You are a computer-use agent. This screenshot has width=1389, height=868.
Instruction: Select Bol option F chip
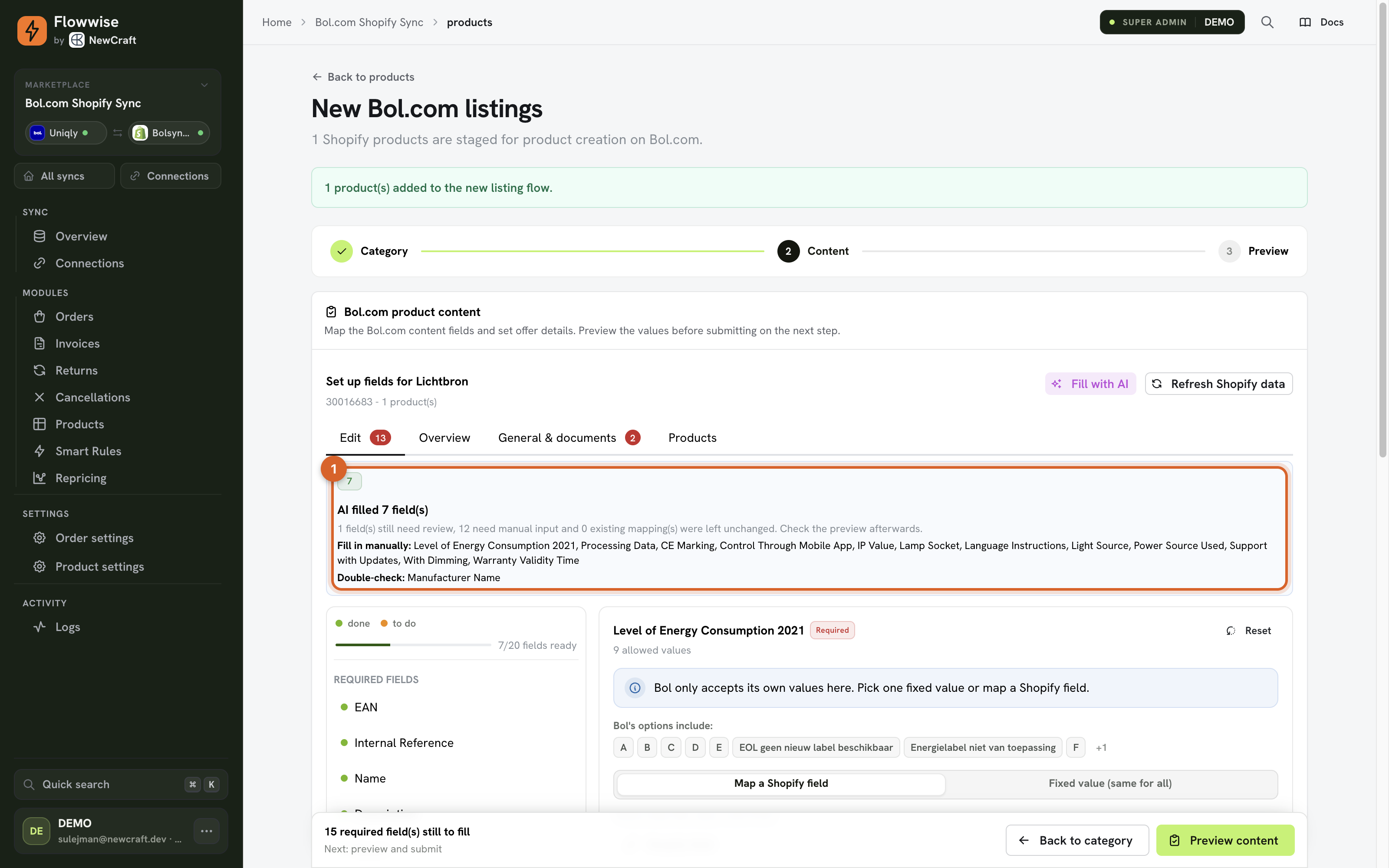point(1076,747)
